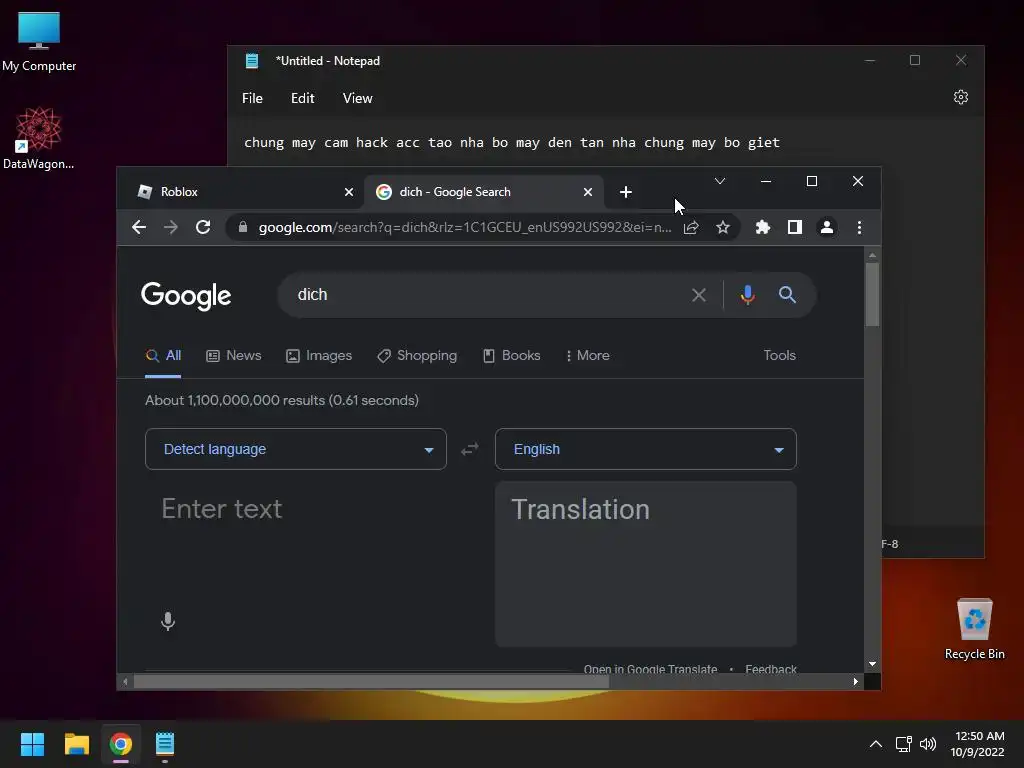The height and width of the screenshot is (768, 1024).
Task: Open Notepad View menu
Action: pos(357,98)
